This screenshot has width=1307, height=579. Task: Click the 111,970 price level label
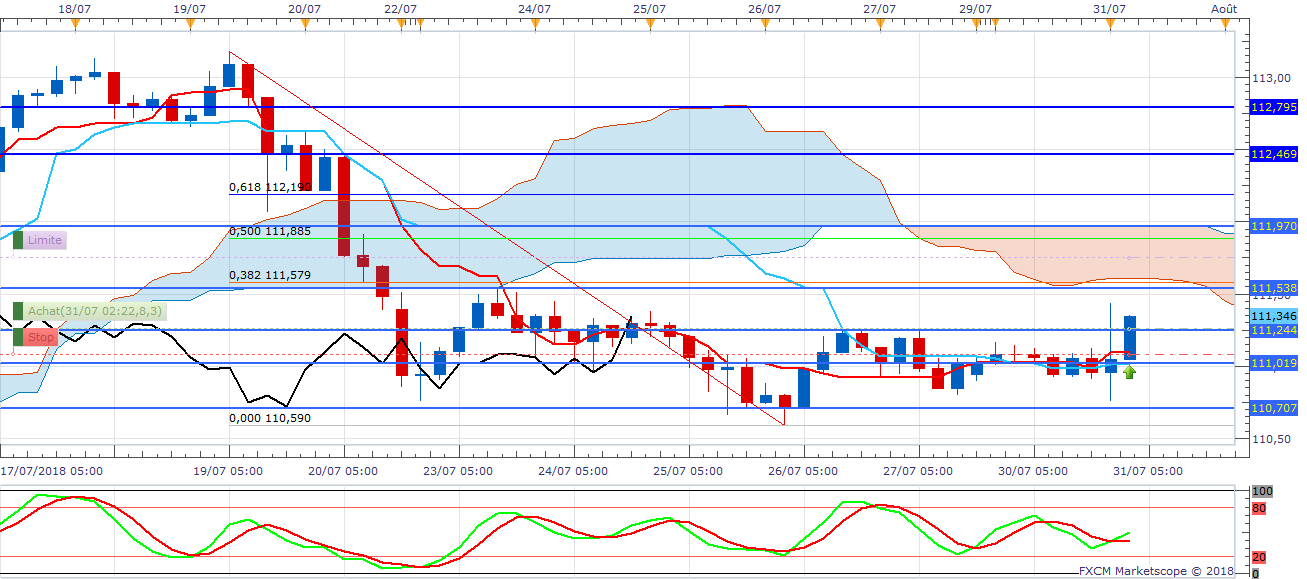click(1273, 226)
